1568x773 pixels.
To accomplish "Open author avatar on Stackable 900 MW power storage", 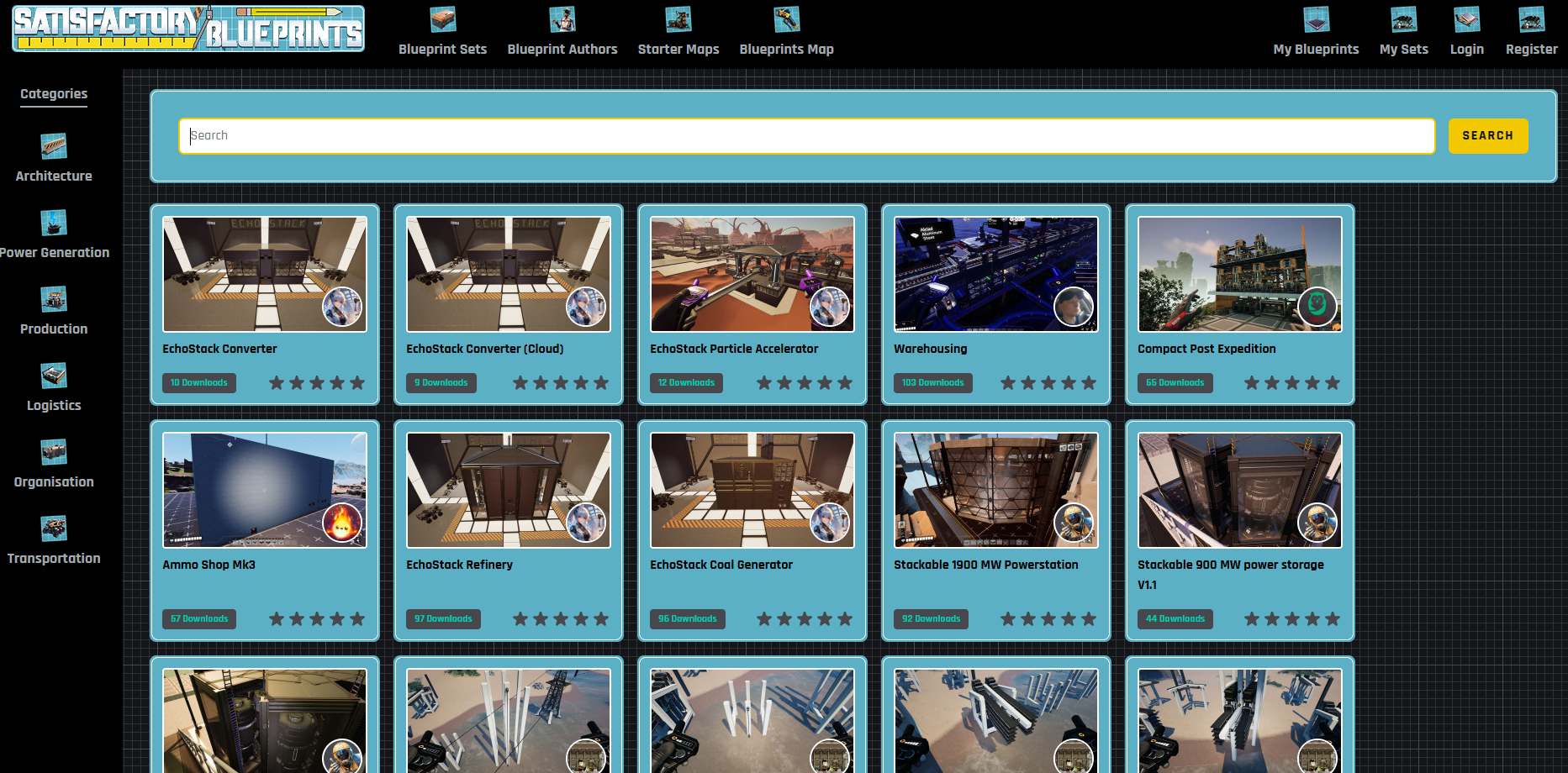I will (x=1318, y=523).
